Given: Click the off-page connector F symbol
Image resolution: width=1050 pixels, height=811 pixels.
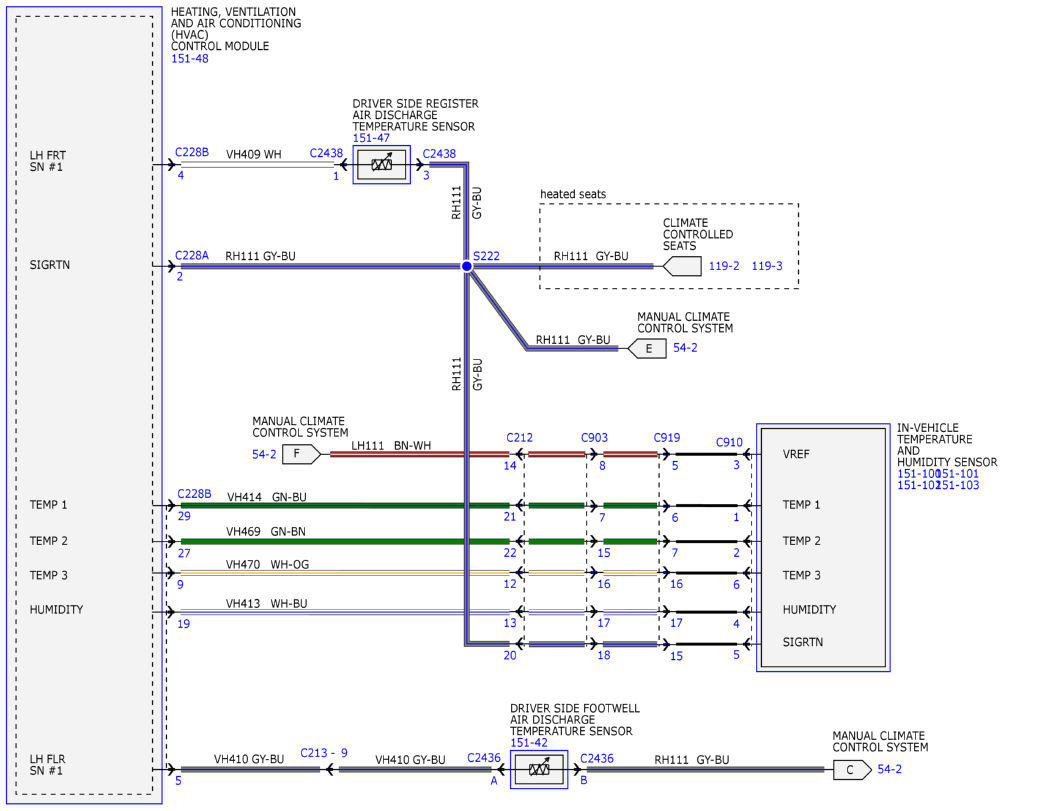Looking at the screenshot, I should (x=301, y=454).
